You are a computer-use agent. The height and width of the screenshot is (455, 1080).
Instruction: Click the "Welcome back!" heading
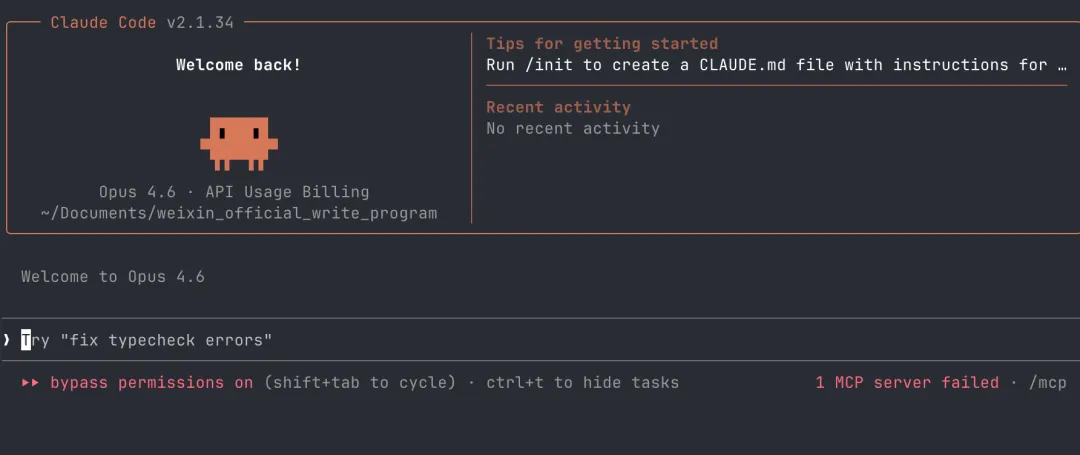(238, 65)
